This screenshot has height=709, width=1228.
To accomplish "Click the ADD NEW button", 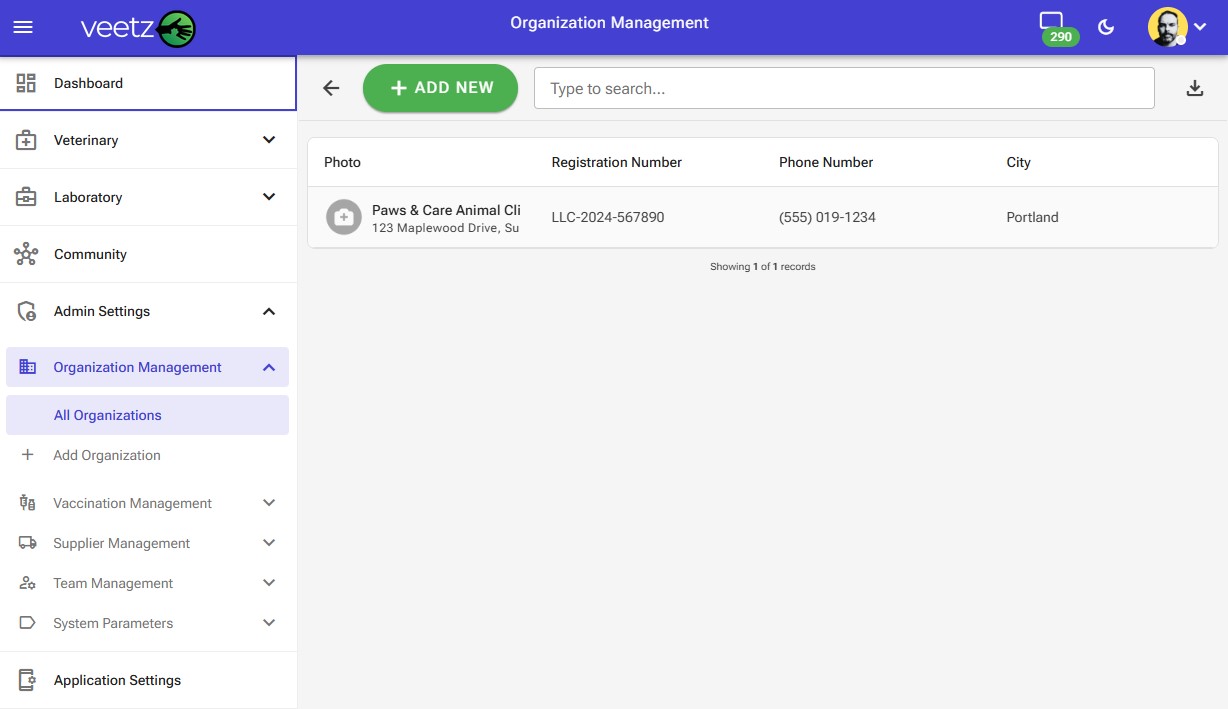I will (440, 88).
